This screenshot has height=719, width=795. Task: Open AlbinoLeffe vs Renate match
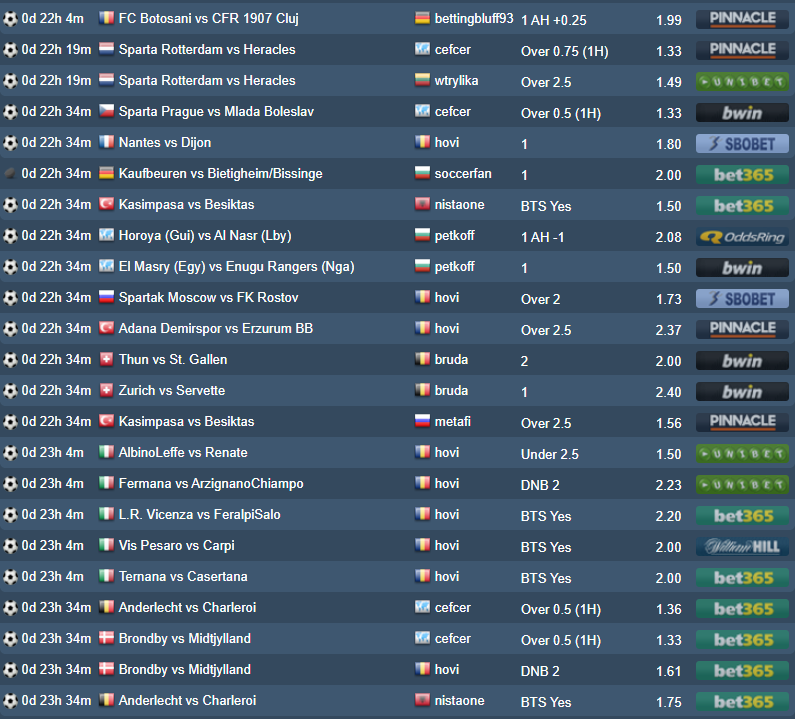183,452
